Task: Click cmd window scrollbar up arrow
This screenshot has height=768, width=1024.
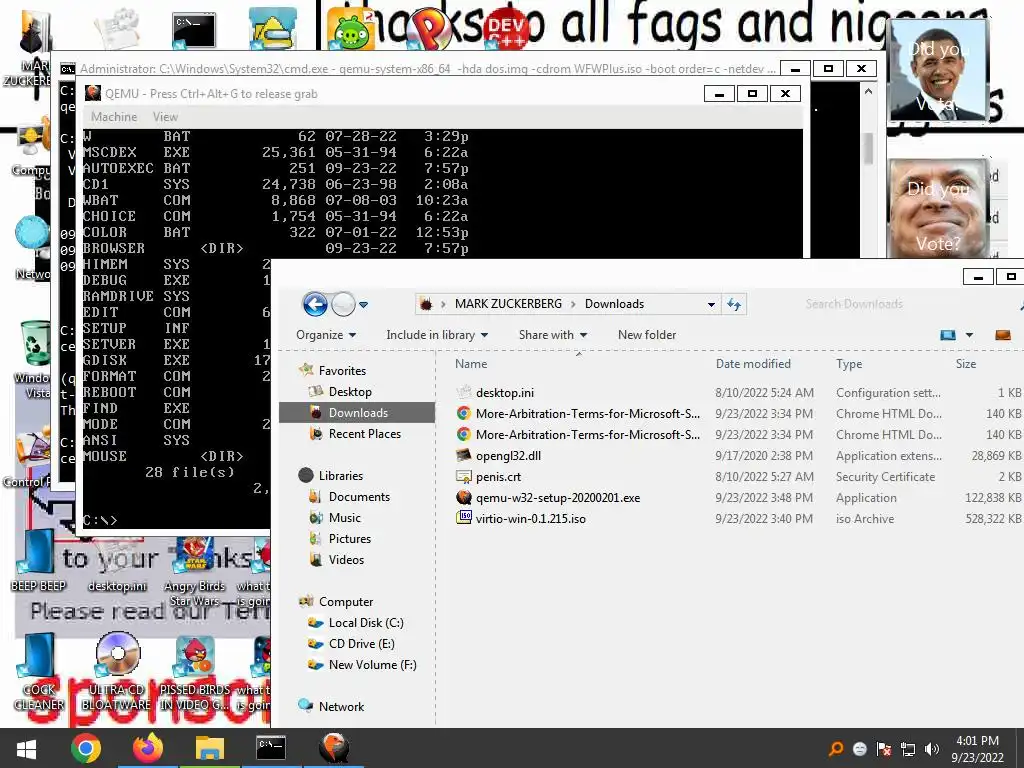Action: click(868, 92)
